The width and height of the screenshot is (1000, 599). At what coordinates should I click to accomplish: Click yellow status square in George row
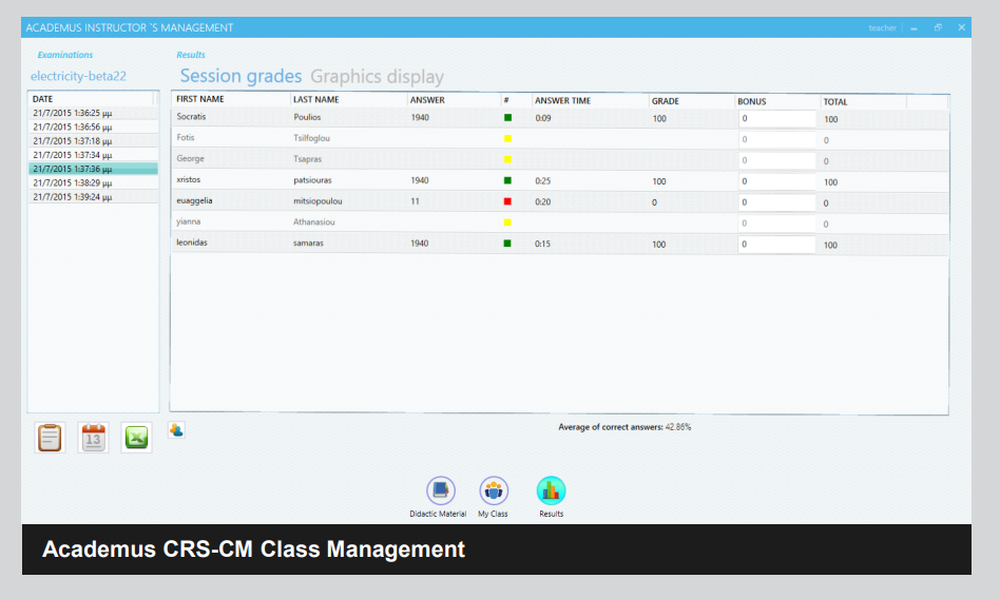pyautogui.click(x=508, y=159)
